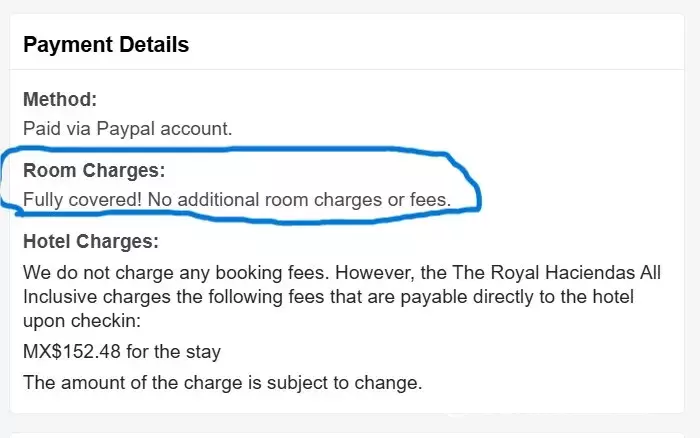Click the "Payment Details" heading
The width and height of the screenshot is (700, 438).
pyautogui.click(x=106, y=44)
